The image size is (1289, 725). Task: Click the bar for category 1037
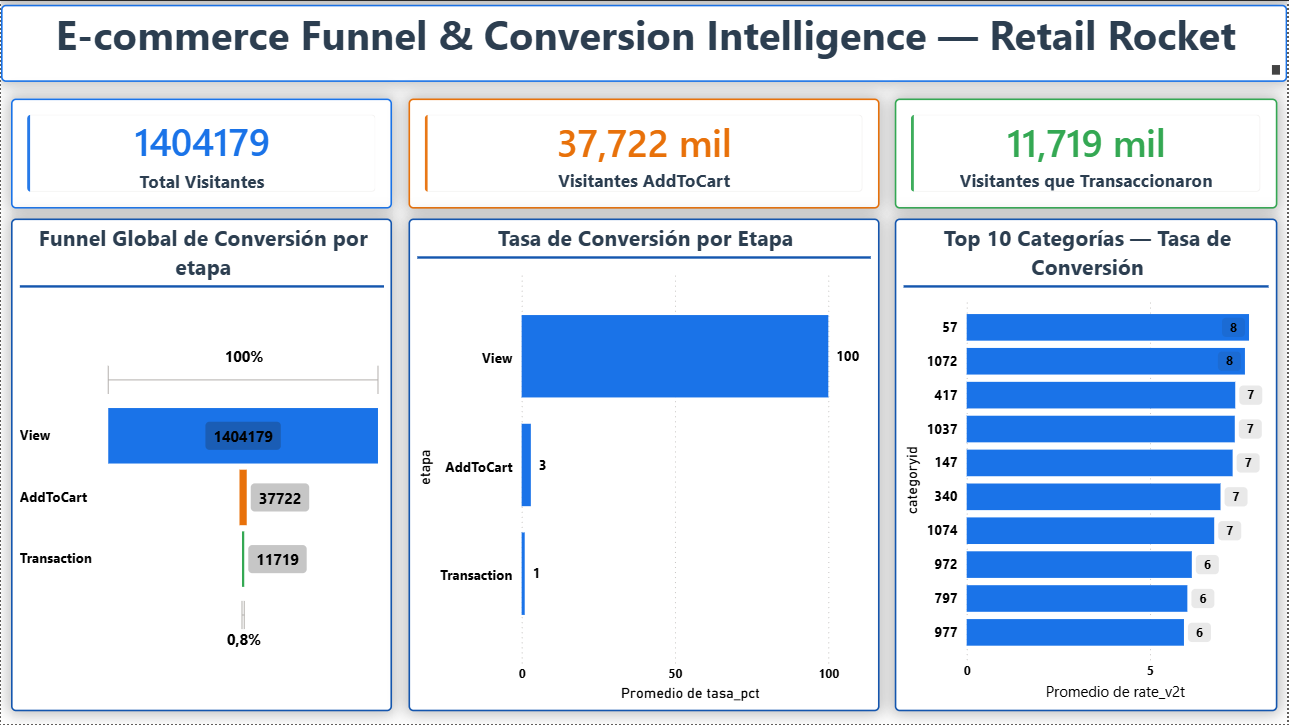1101,429
